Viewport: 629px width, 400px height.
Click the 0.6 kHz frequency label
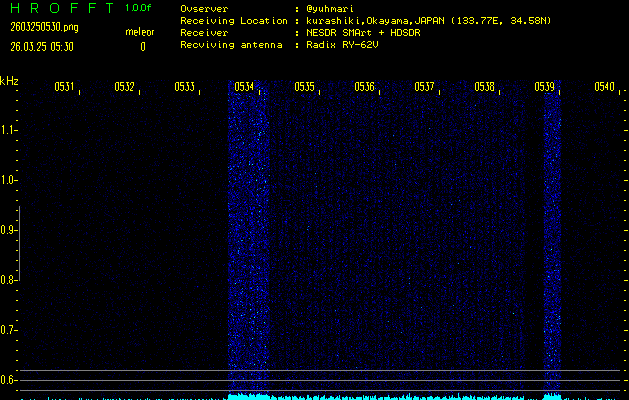(x=9, y=380)
